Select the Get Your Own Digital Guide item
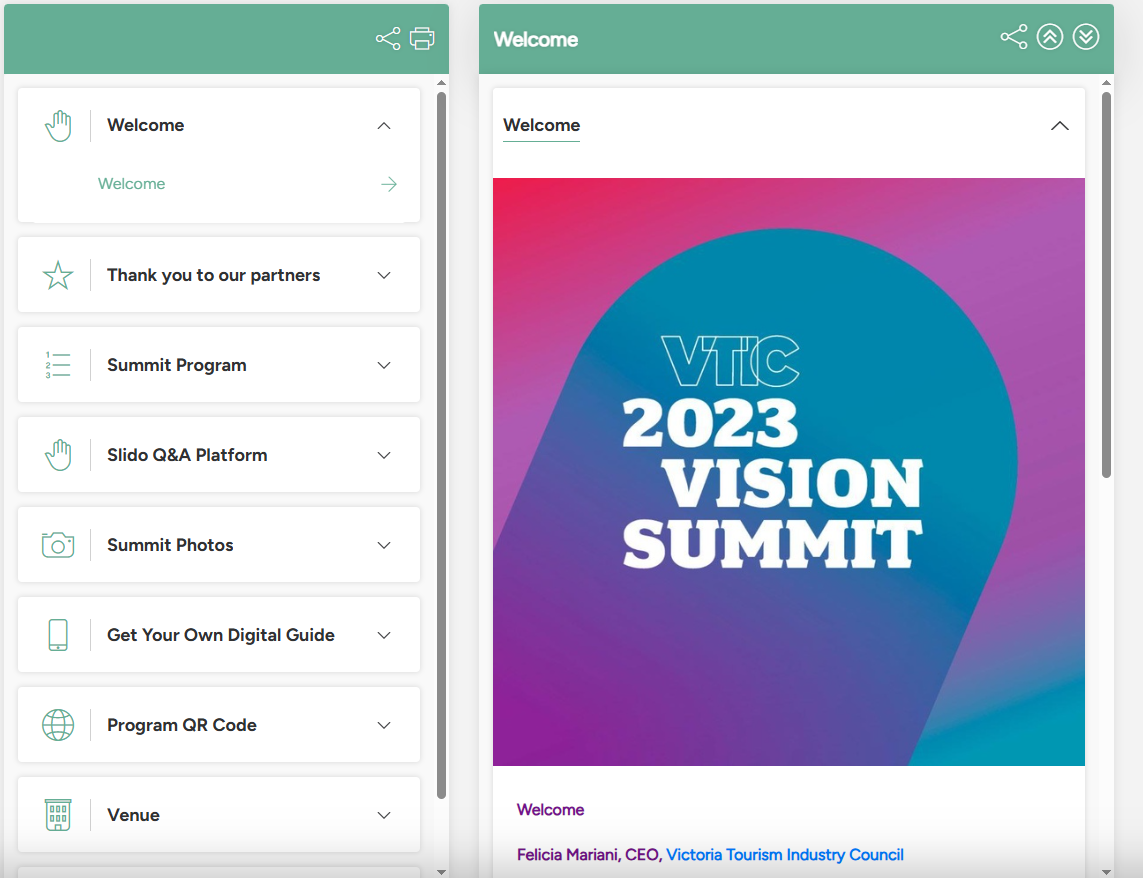 coord(221,635)
